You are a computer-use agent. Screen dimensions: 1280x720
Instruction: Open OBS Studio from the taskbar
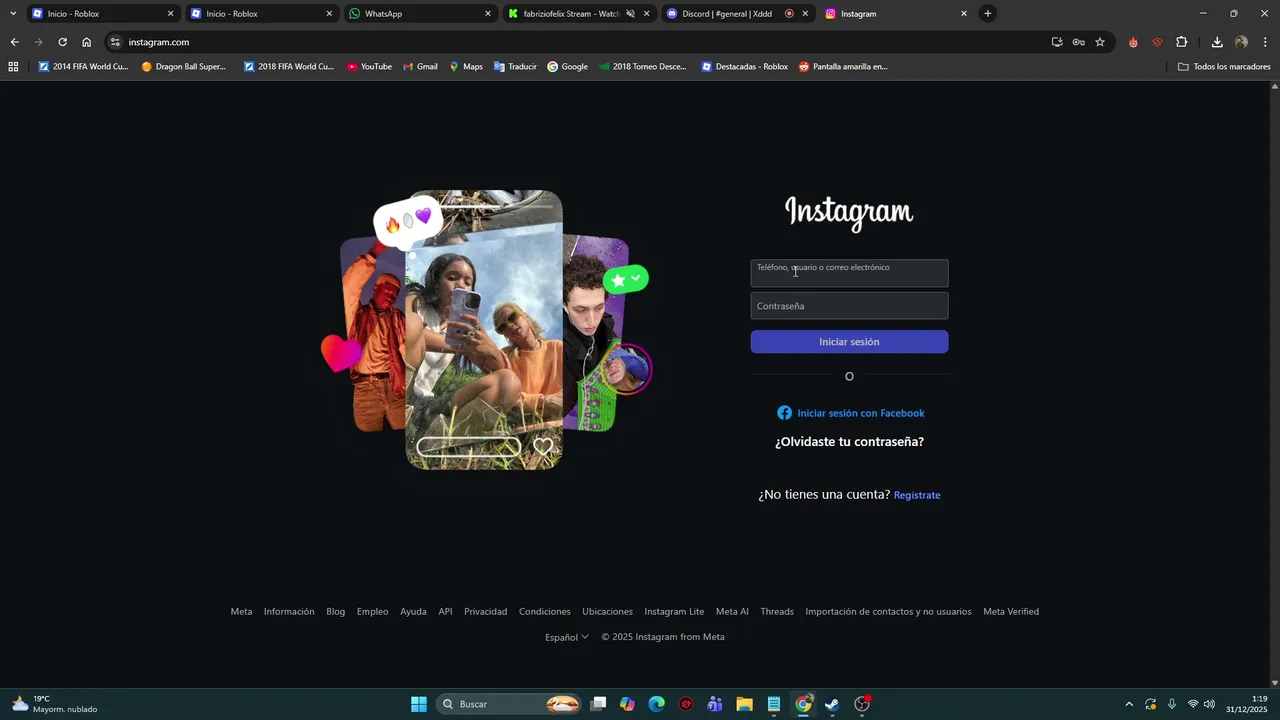coord(862,704)
